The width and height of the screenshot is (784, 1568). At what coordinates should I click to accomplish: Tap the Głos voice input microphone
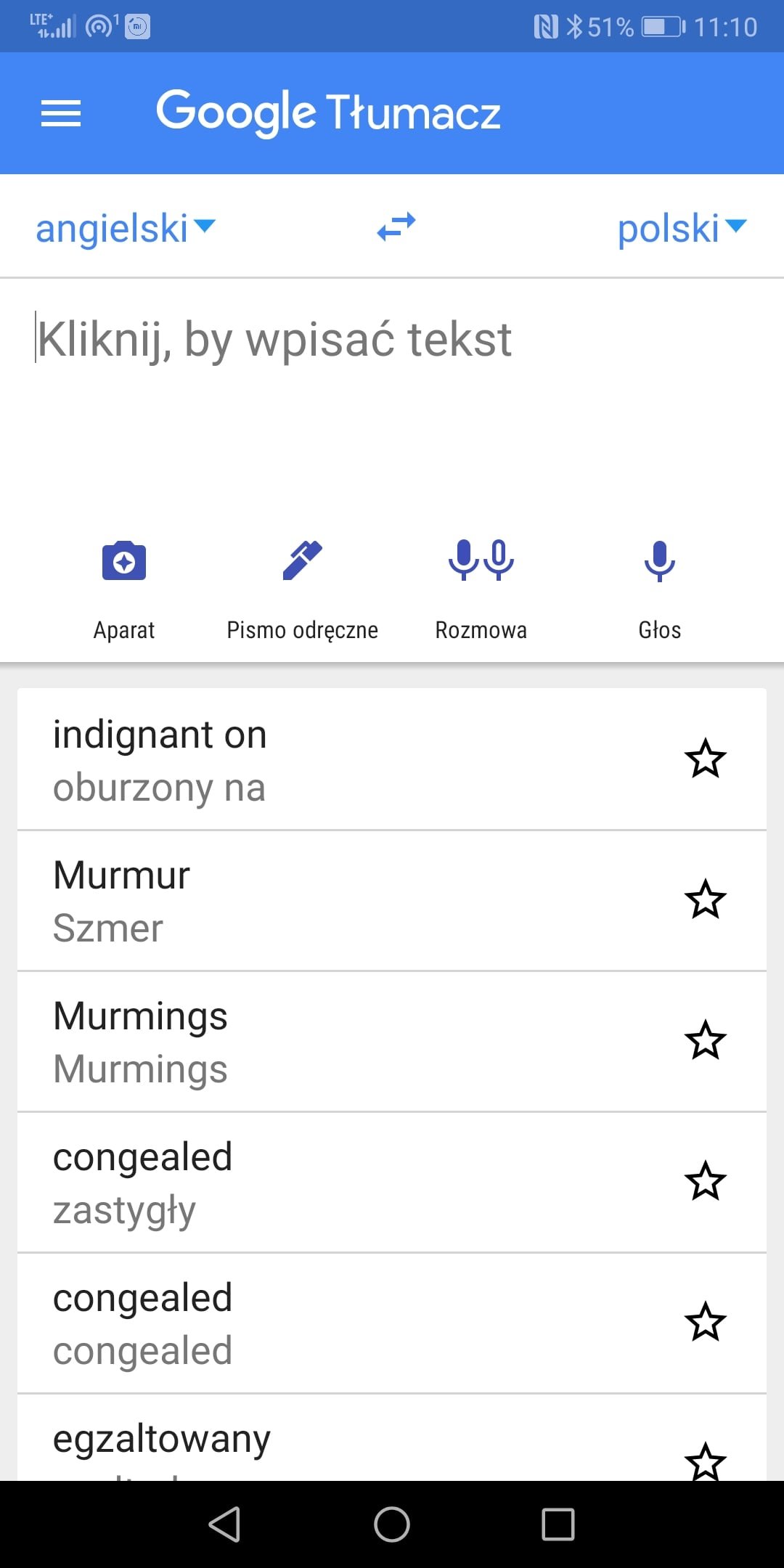659,589
